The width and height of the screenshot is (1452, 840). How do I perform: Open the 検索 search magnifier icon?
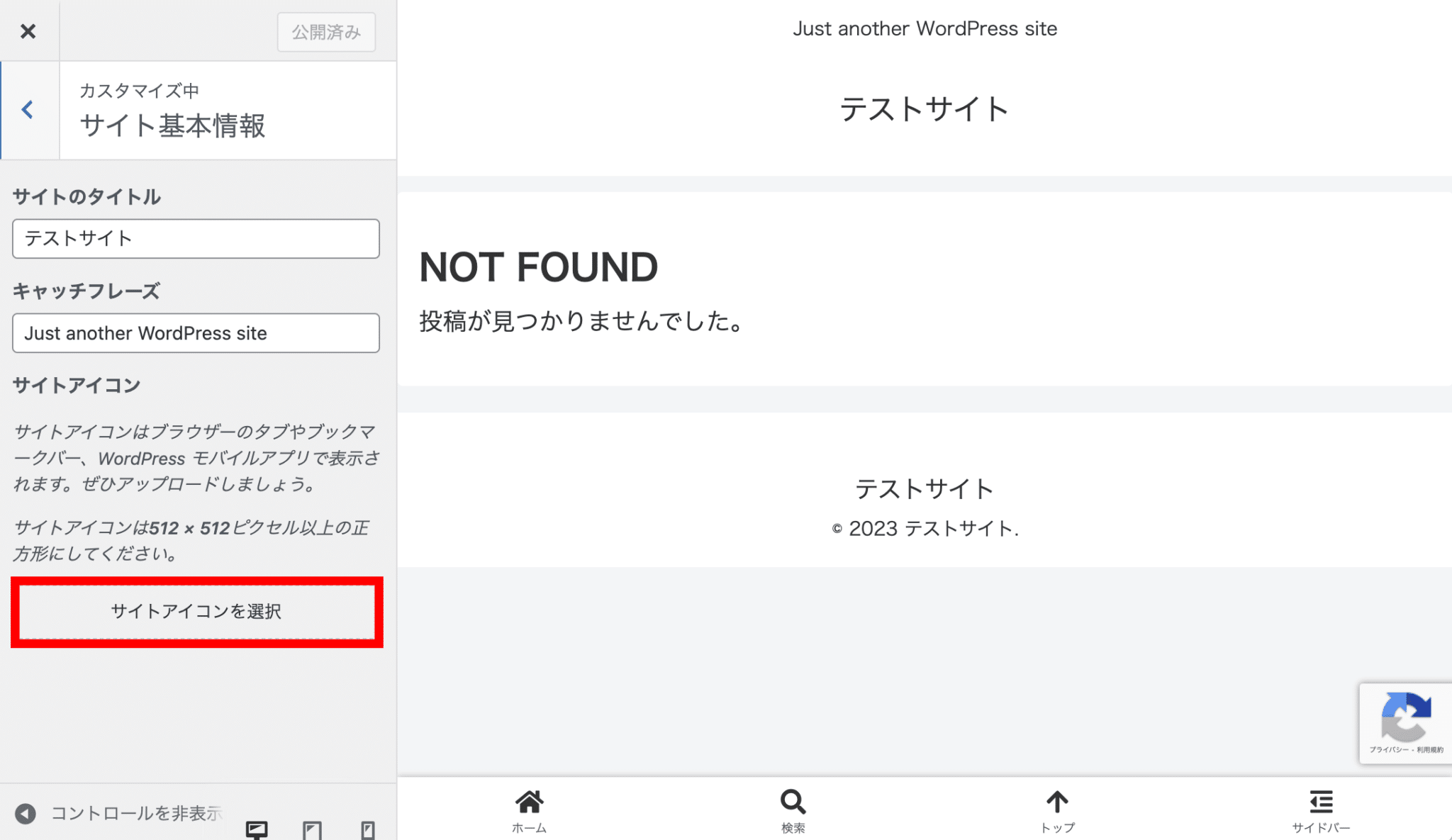[793, 803]
